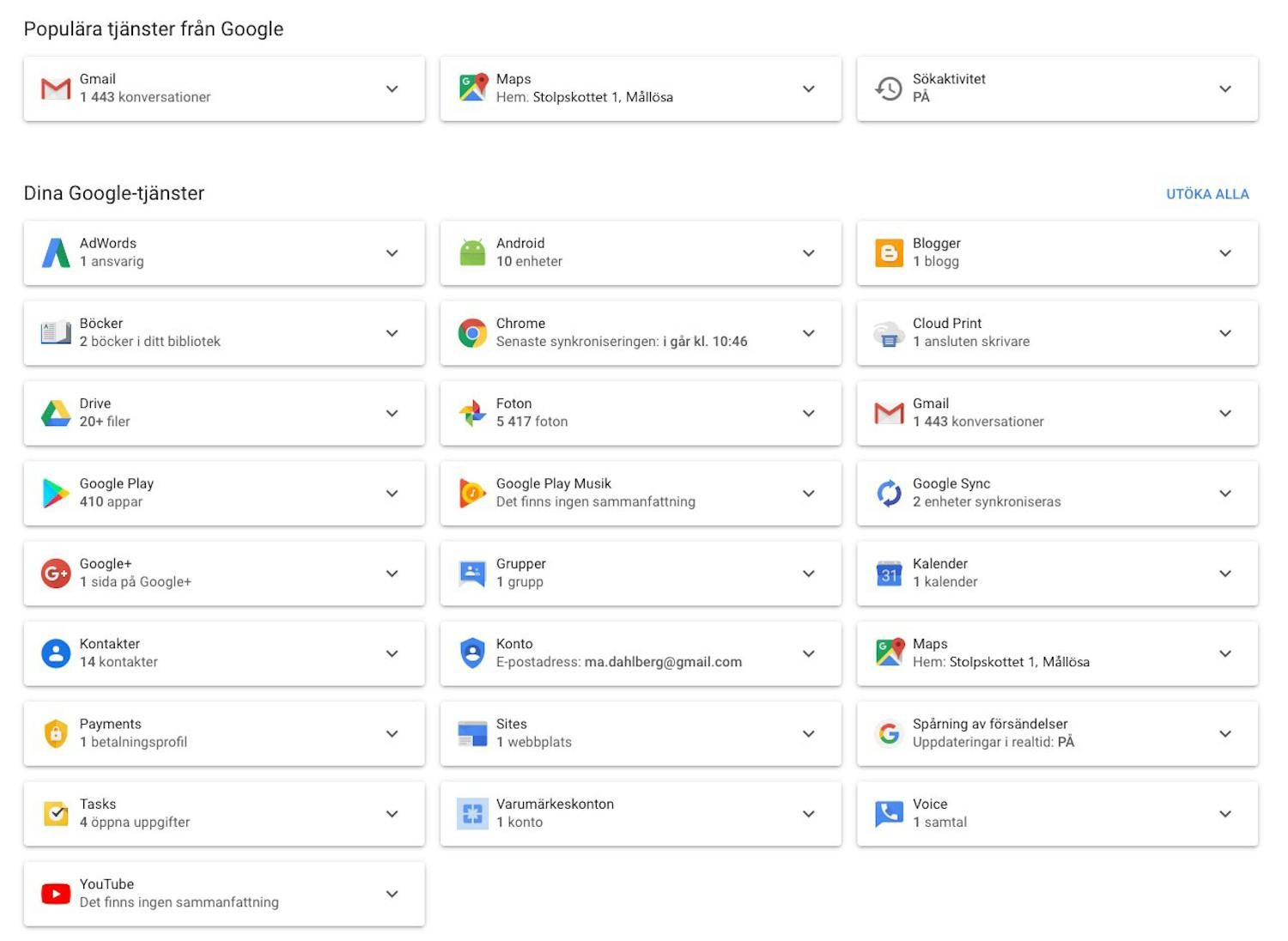Click the AdWords logo icon
1288x941 pixels.
(x=56, y=253)
